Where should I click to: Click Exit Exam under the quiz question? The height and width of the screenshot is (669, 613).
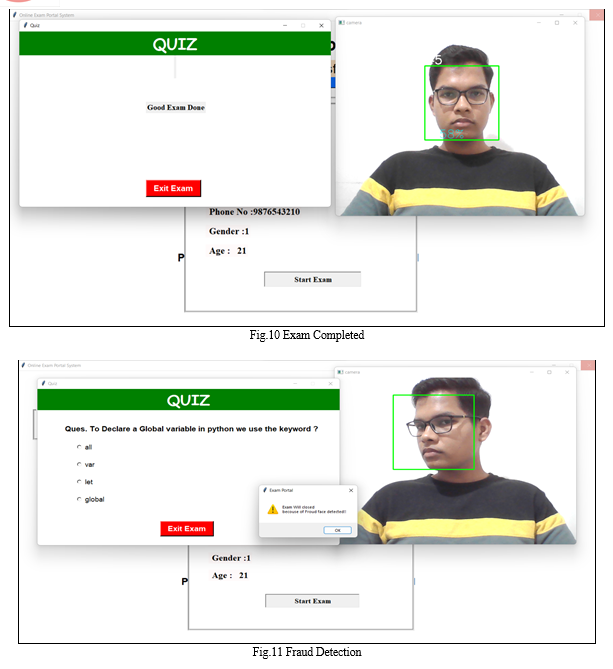(x=187, y=529)
